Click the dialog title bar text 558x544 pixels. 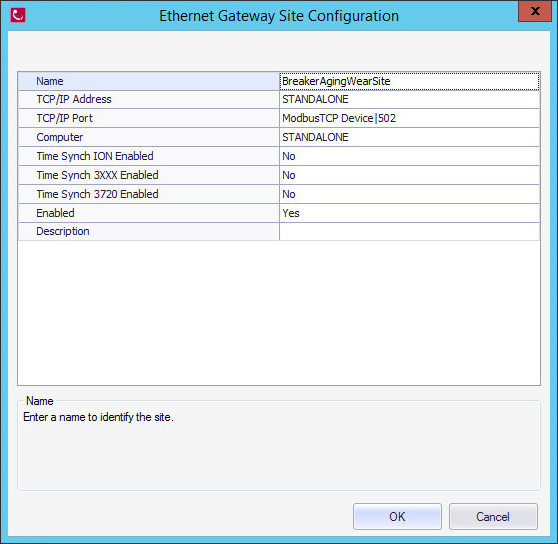279,16
